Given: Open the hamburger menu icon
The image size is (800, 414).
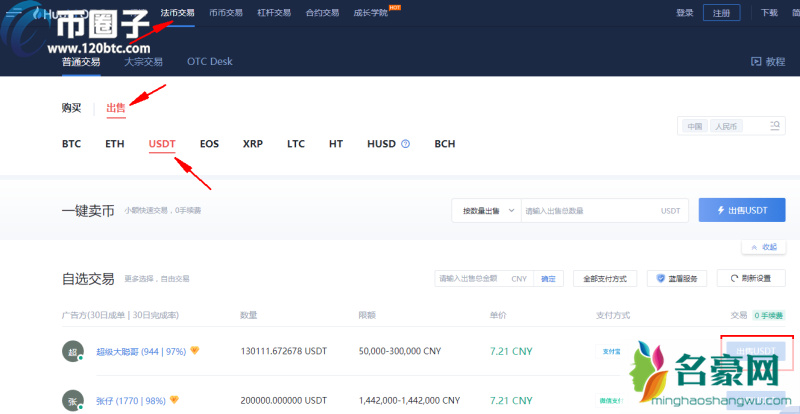Looking at the screenshot, I should (x=13, y=13).
